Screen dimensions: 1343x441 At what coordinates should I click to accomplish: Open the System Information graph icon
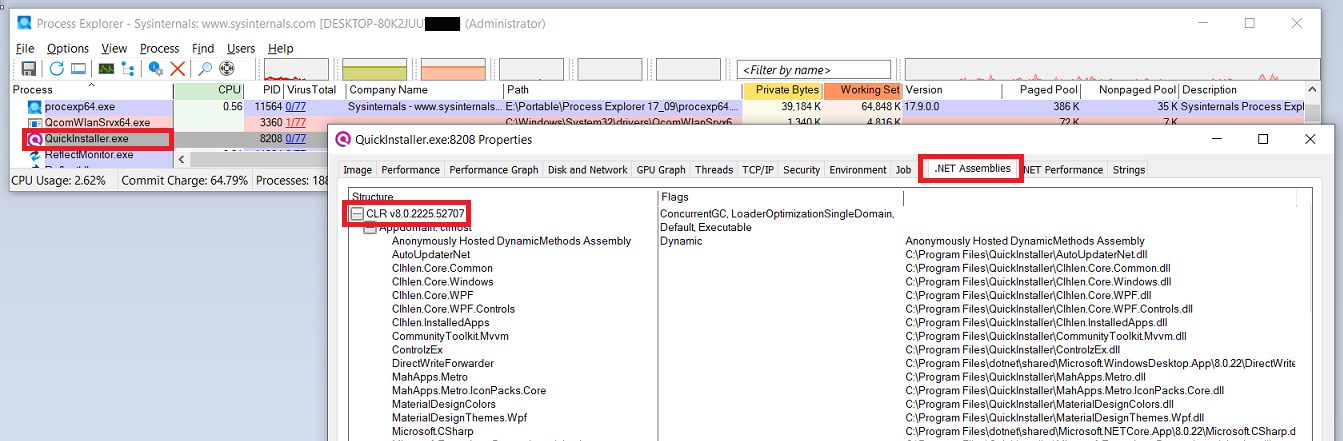[105, 69]
